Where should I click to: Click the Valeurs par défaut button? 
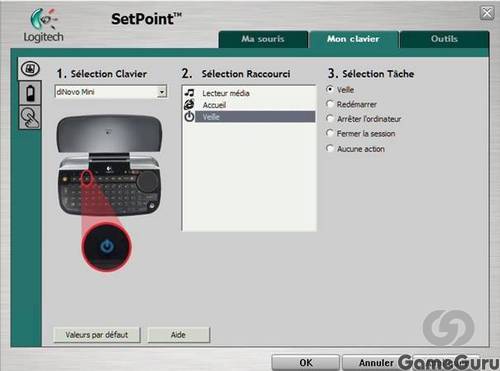point(97,335)
